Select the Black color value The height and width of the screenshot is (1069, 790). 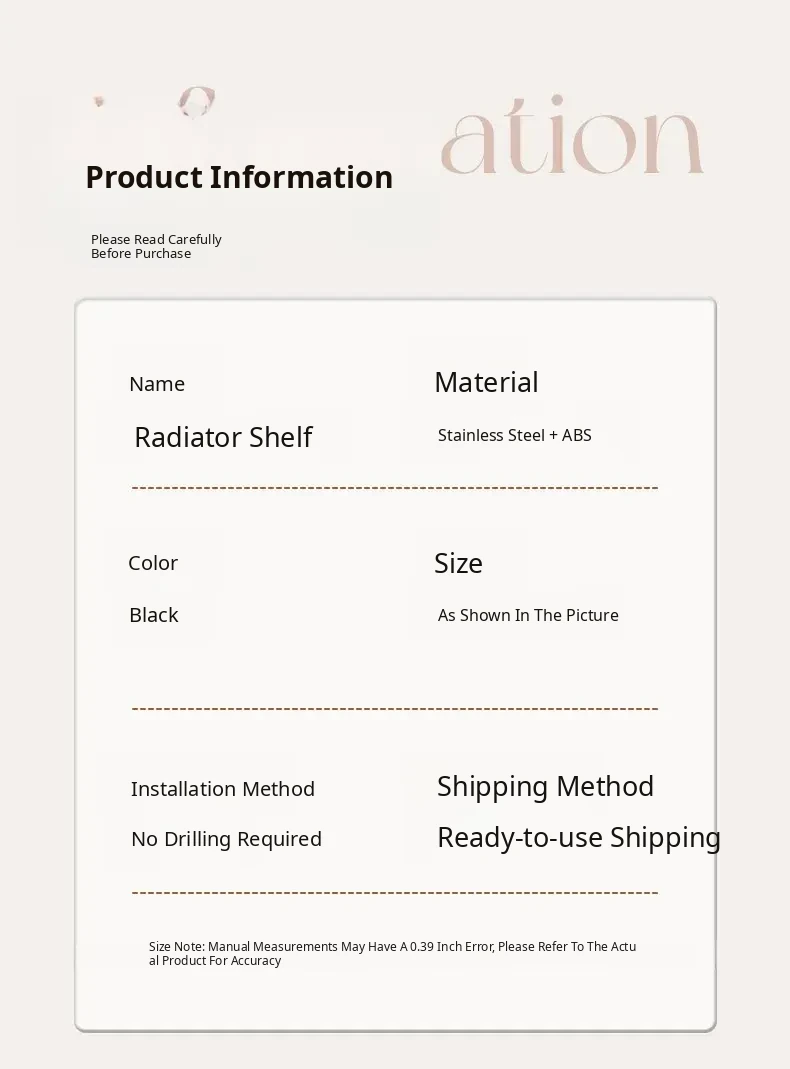[154, 615]
